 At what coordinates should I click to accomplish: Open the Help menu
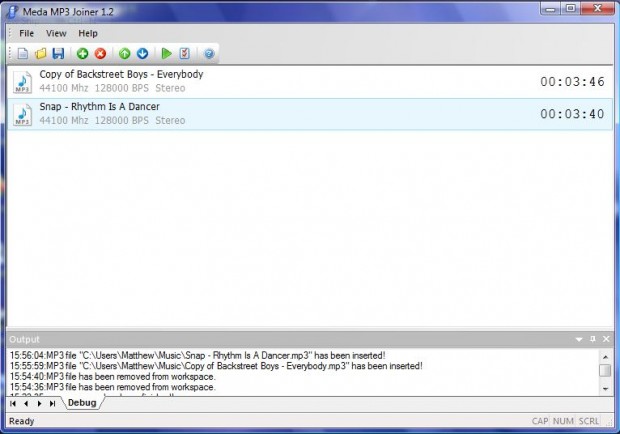point(88,33)
